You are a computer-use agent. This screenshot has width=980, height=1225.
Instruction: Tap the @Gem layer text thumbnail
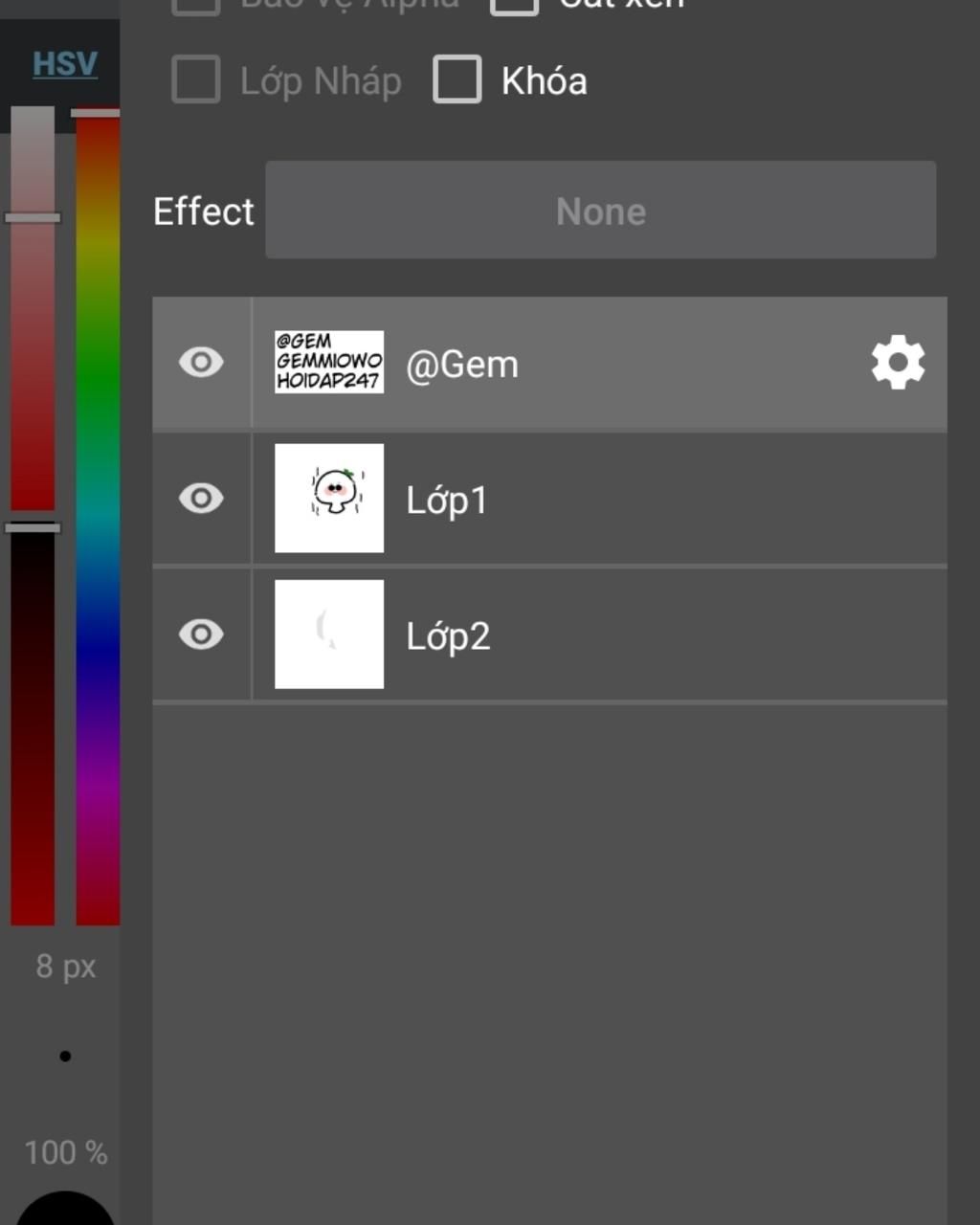pos(329,362)
